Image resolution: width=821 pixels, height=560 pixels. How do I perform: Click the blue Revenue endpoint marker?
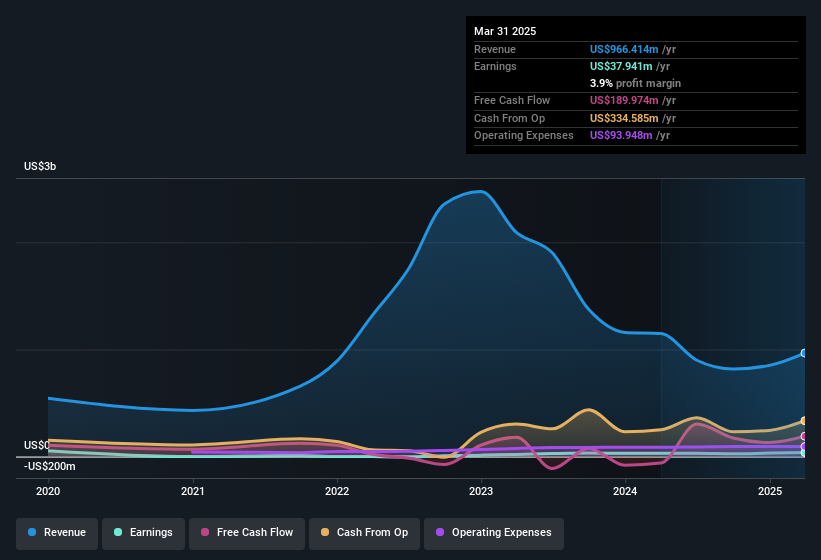[x=804, y=353]
